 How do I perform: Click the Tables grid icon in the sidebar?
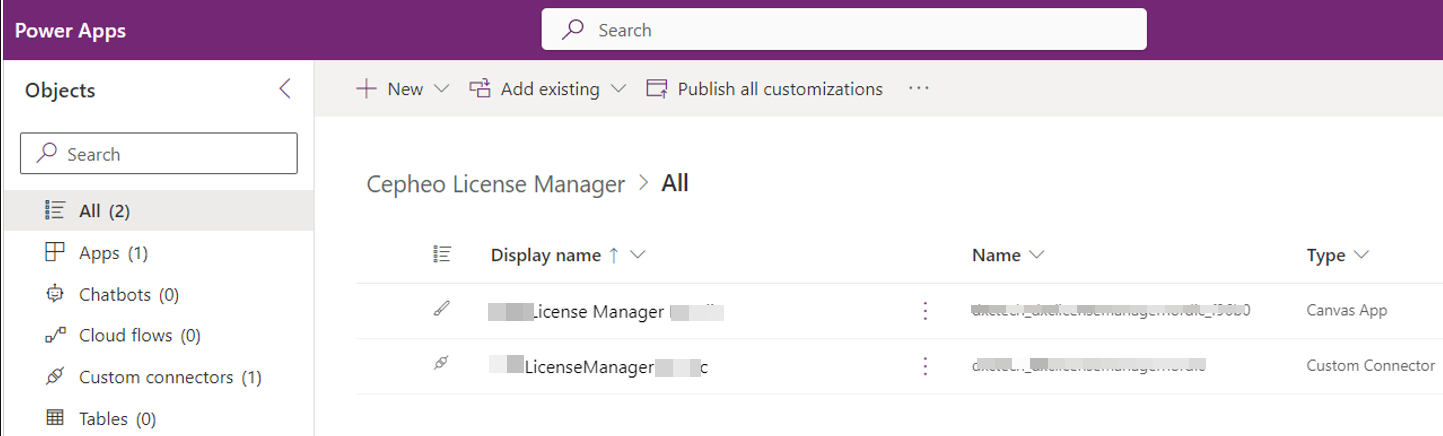click(55, 418)
